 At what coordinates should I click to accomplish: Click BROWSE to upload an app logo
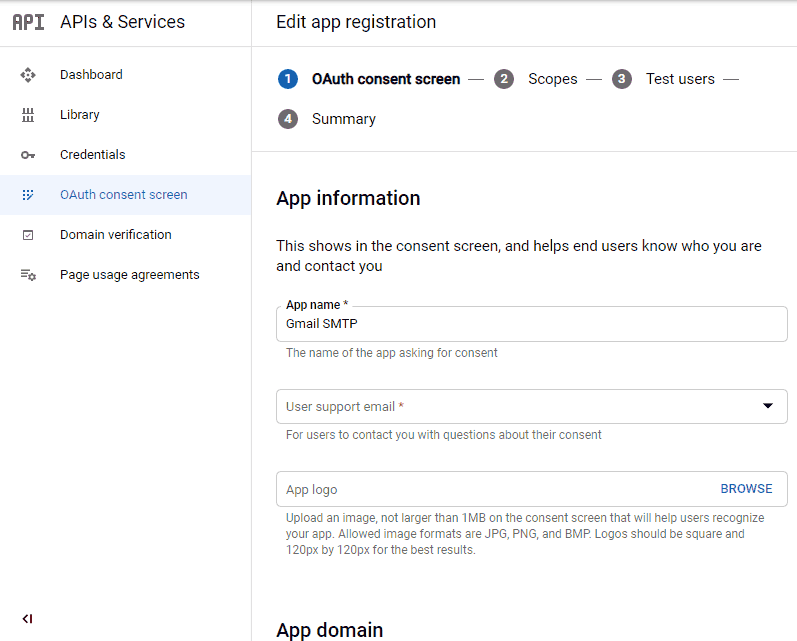point(746,489)
